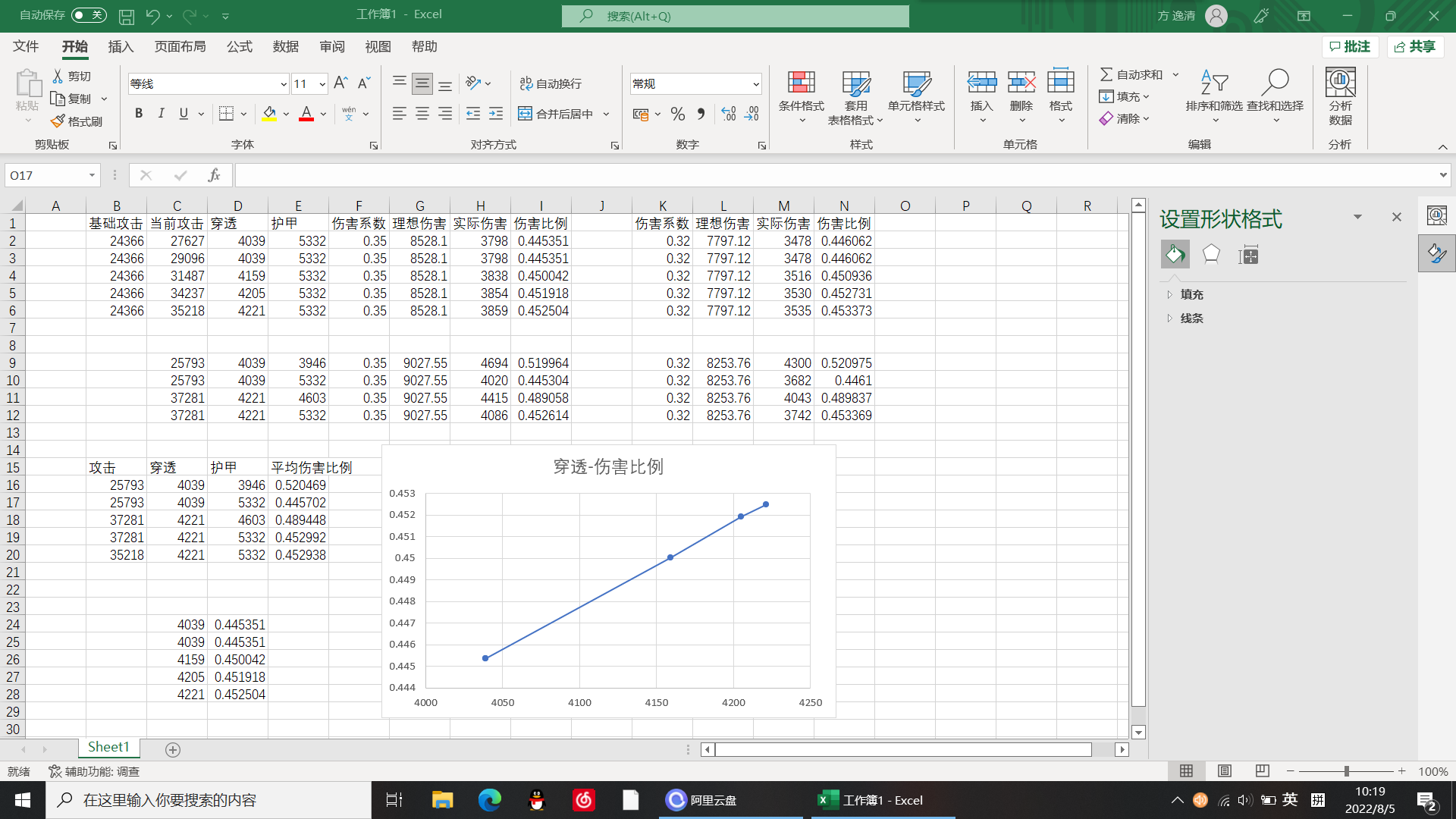The image size is (1456, 819).
Task: Toggle center horizontal alignment
Action: (x=422, y=114)
